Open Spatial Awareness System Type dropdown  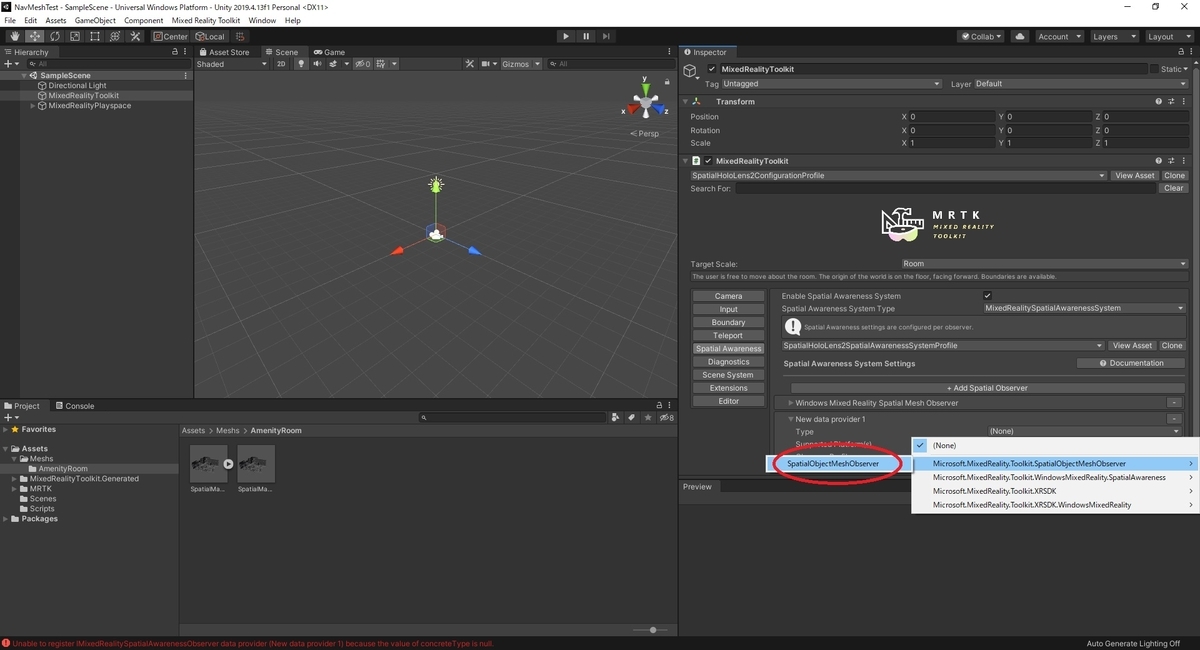pyautogui.click(x=1085, y=308)
